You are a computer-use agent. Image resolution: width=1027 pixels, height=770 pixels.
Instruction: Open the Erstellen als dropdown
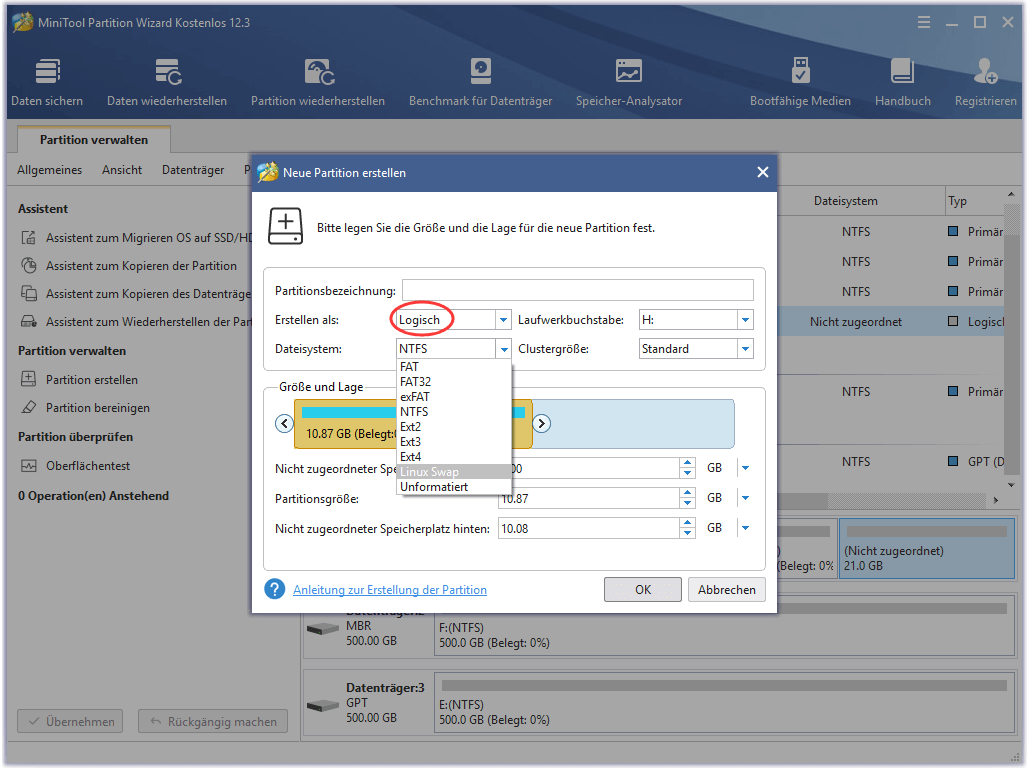(503, 320)
